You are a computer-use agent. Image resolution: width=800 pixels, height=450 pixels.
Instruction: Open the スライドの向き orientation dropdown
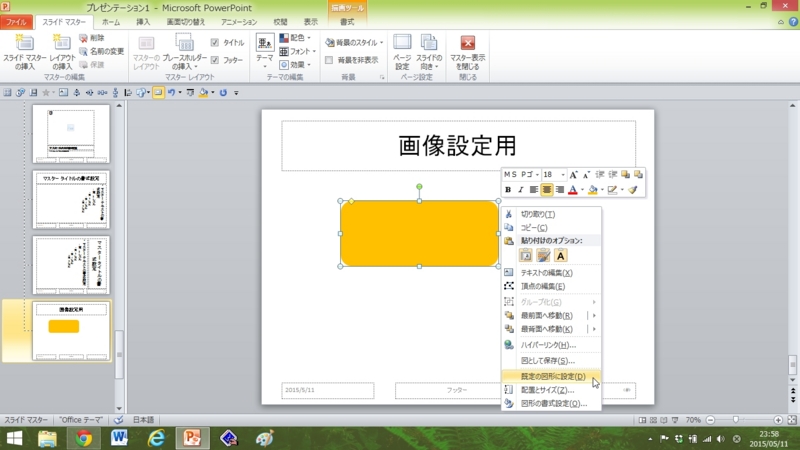point(429,52)
